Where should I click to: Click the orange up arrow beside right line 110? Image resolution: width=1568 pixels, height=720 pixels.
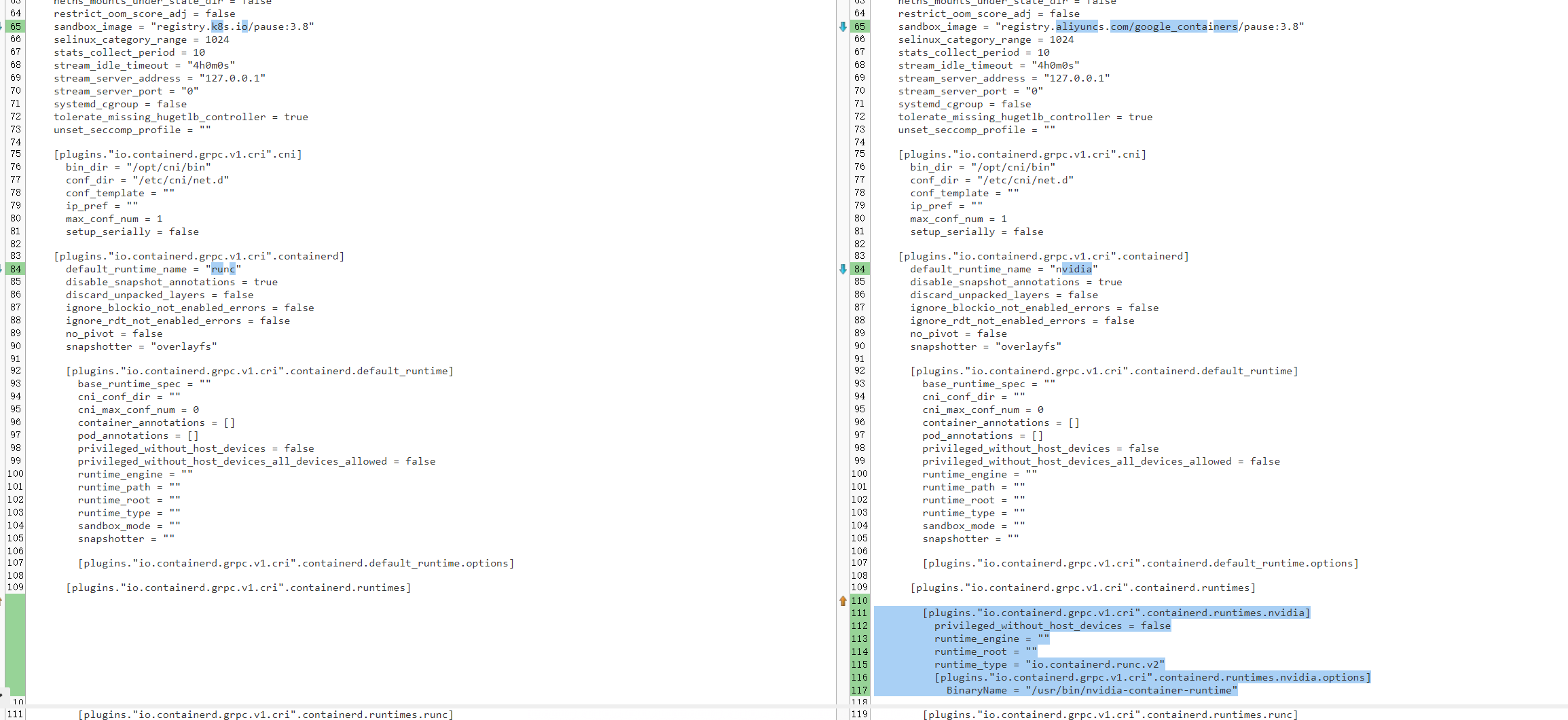click(x=843, y=600)
